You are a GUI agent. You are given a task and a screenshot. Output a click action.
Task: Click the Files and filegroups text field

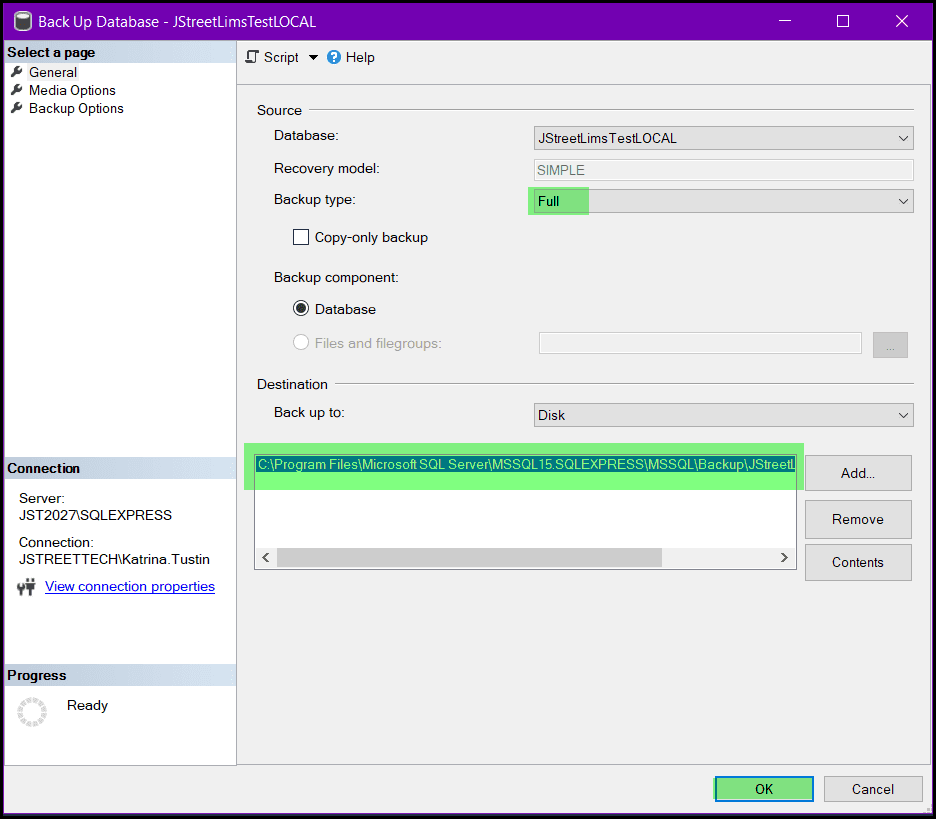tap(700, 343)
